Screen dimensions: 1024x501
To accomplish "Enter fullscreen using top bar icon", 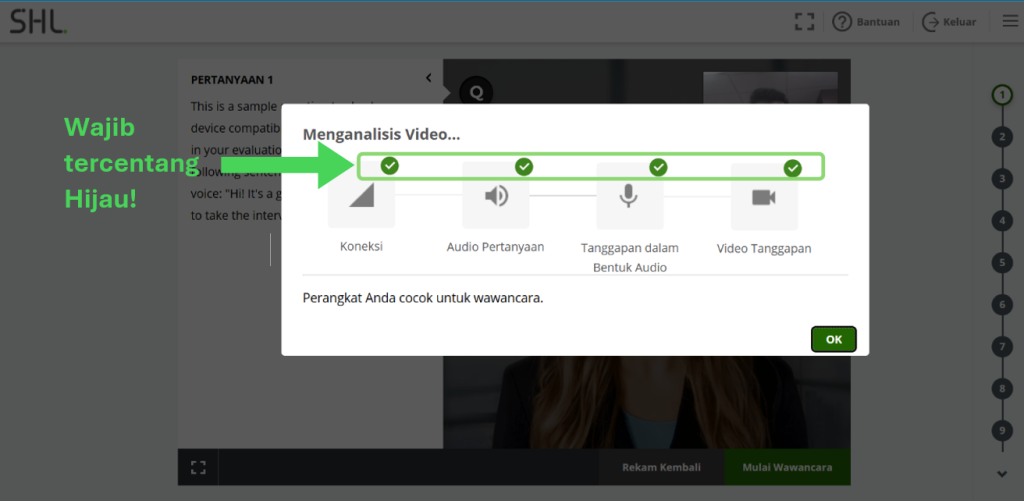I will click(x=803, y=21).
